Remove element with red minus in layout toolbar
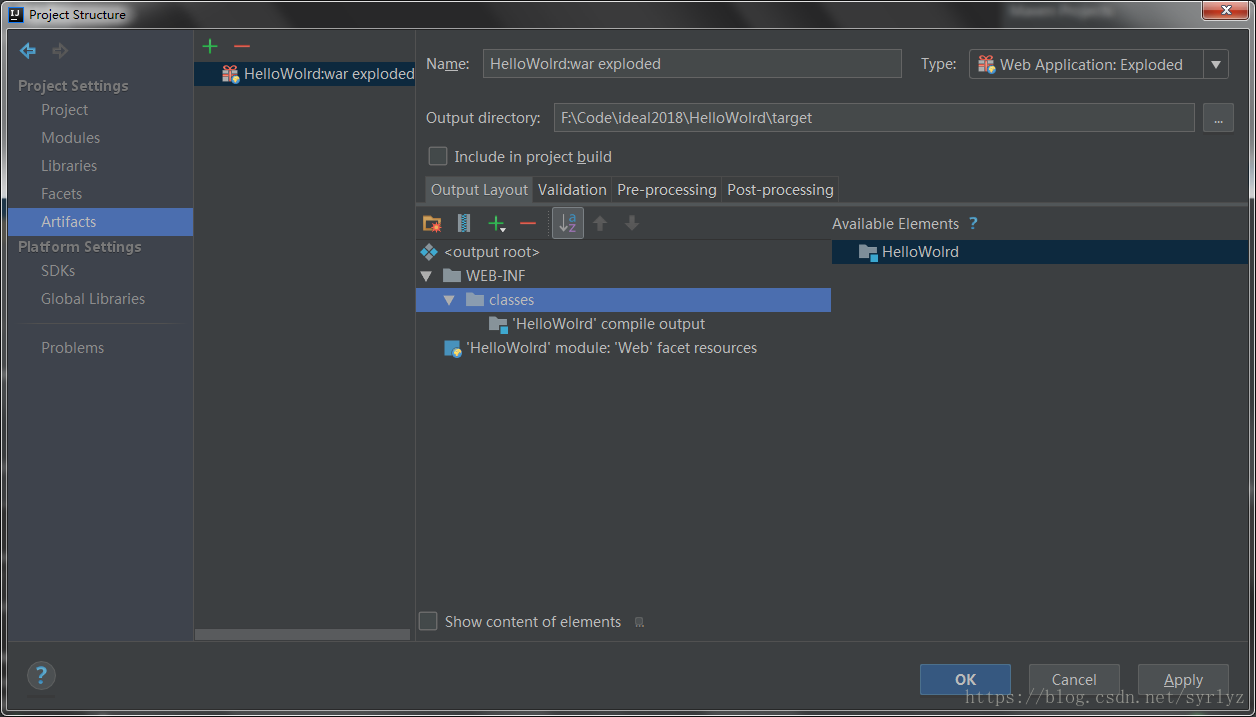Image resolution: width=1256 pixels, height=717 pixels. [528, 223]
